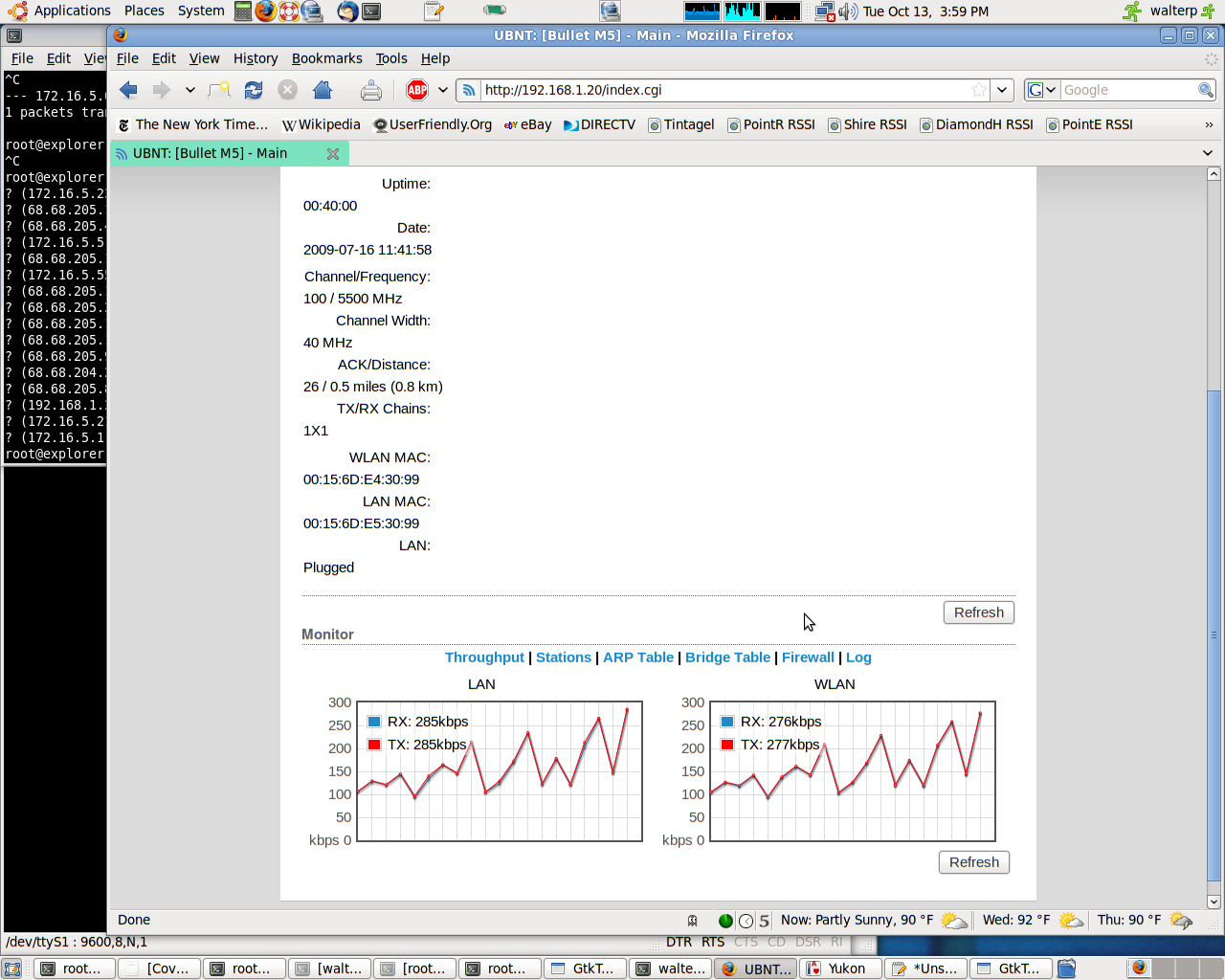Go back with the blue Back arrow
The width and height of the screenshot is (1225, 980).
click(129, 90)
